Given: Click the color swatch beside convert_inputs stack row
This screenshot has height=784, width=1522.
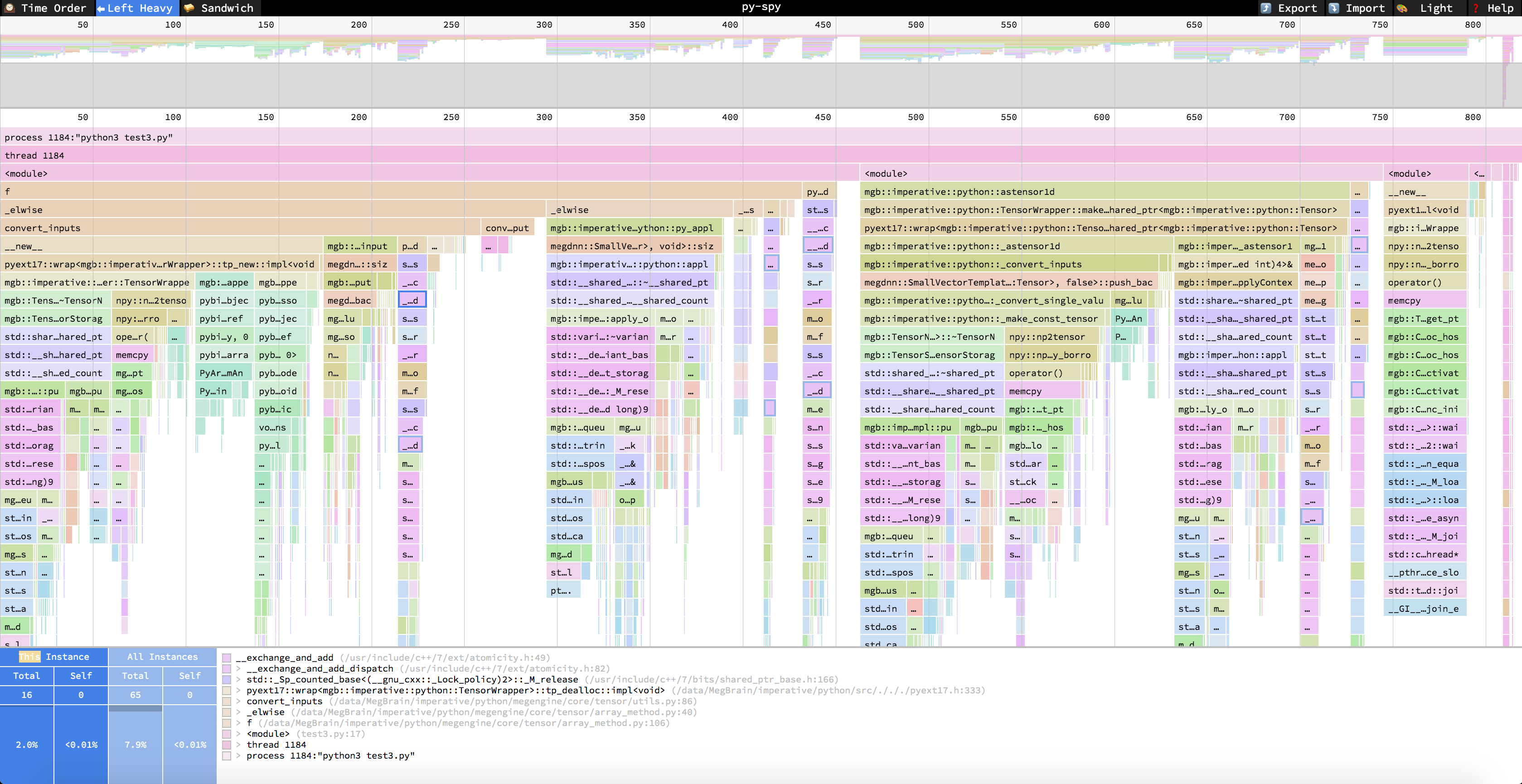Looking at the screenshot, I should click(x=227, y=701).
